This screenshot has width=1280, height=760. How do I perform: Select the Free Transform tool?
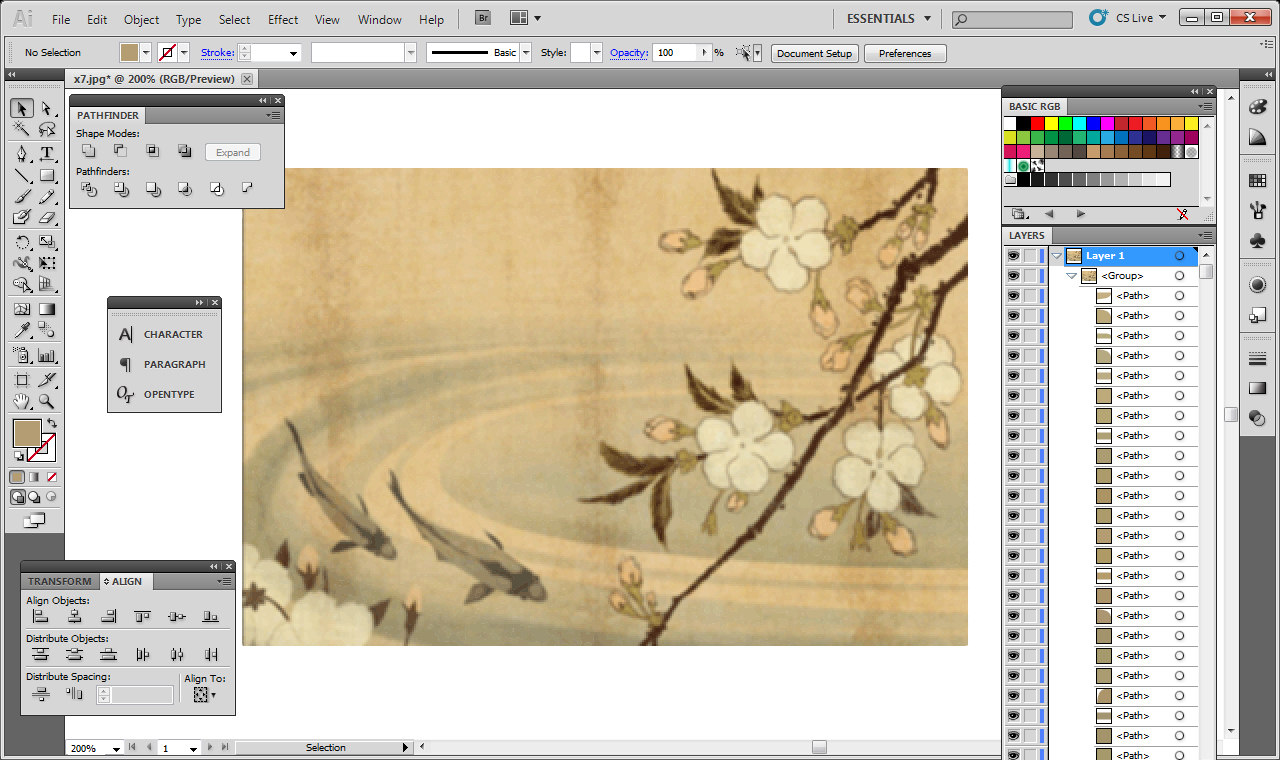click(46, 263)
